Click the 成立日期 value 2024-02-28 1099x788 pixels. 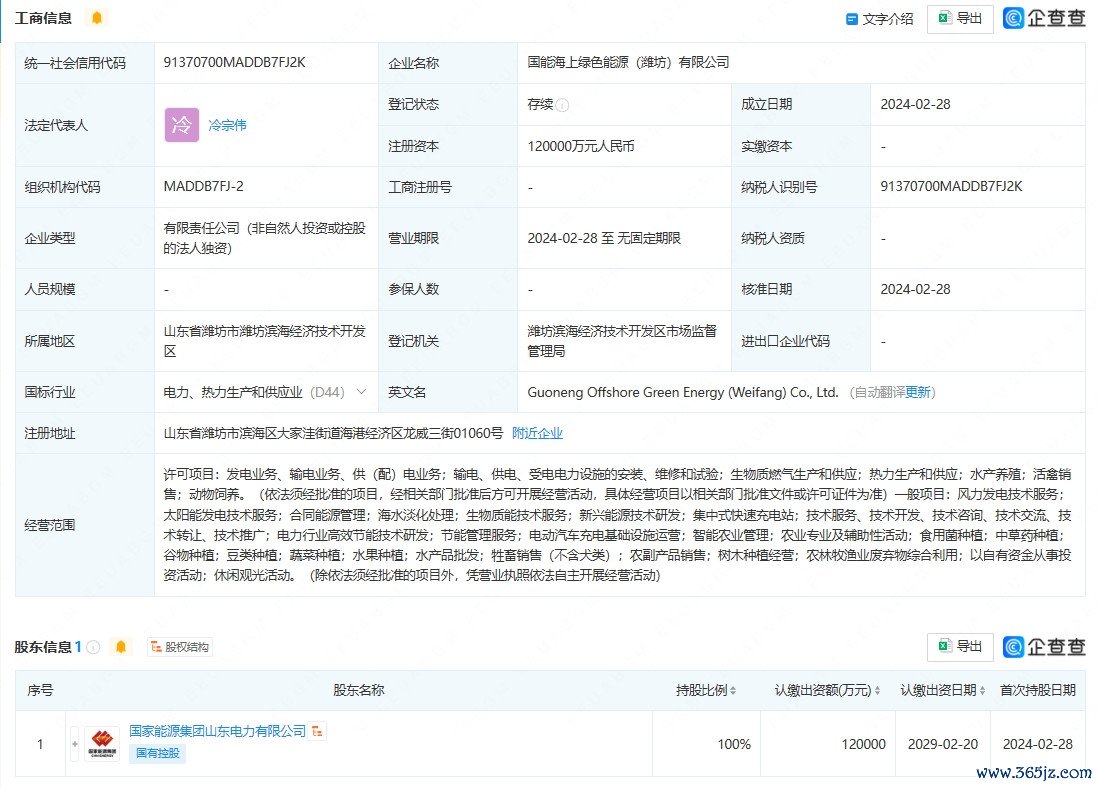pyautogui.click(x=915, y=104)
